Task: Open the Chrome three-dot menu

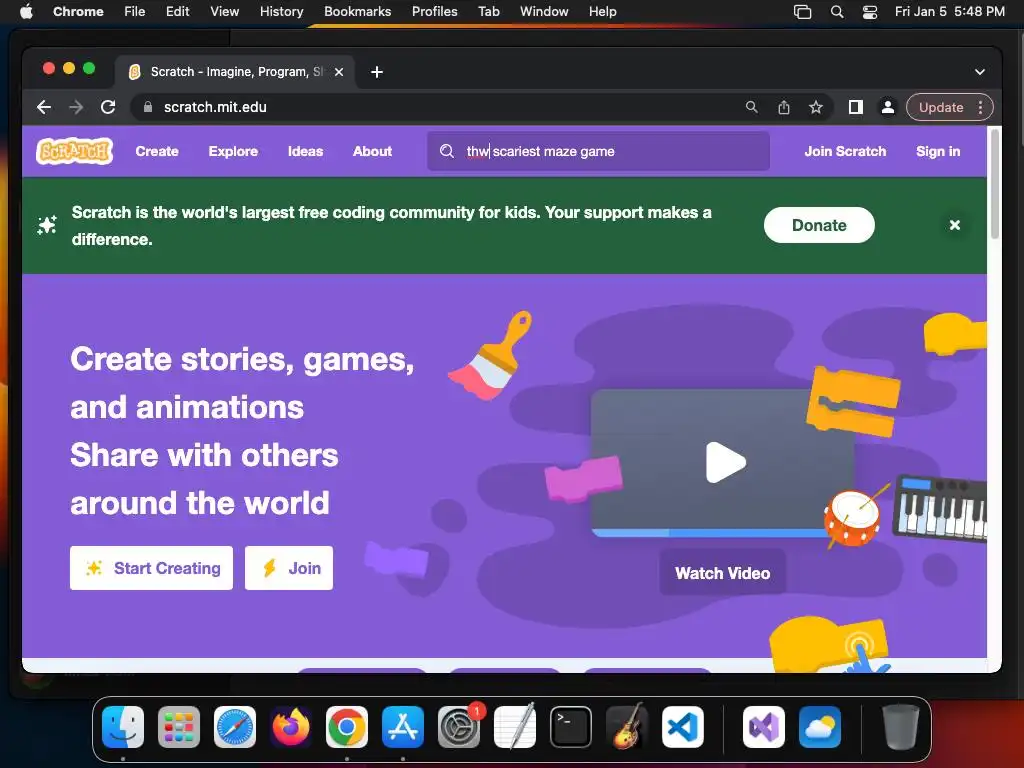Action: click(x=980, y=107)
